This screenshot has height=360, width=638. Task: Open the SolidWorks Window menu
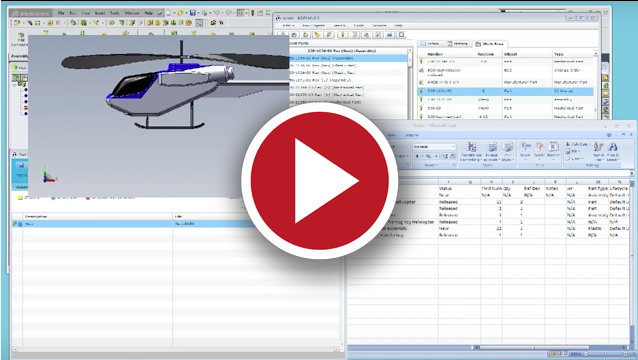tap(132, 13)
